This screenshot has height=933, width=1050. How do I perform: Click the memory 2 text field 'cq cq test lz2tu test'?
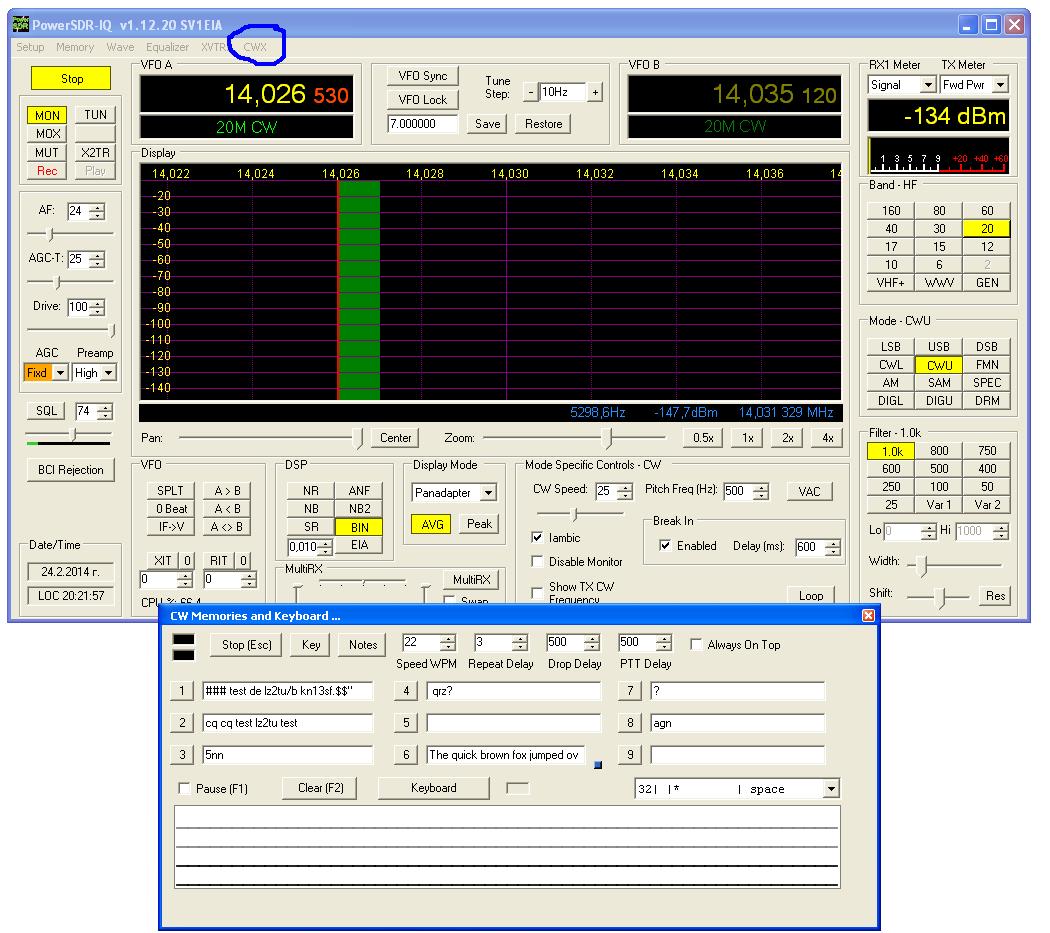point(287,723)
